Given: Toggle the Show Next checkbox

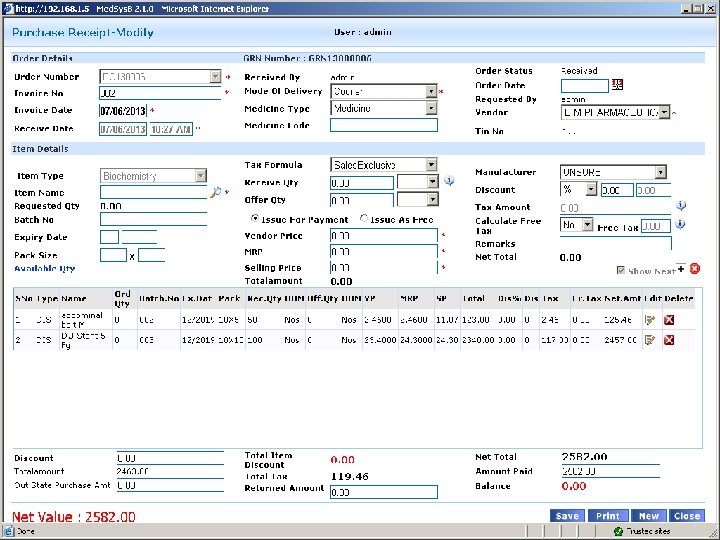Looking at the screenshot, I should [x=622, y=270].
